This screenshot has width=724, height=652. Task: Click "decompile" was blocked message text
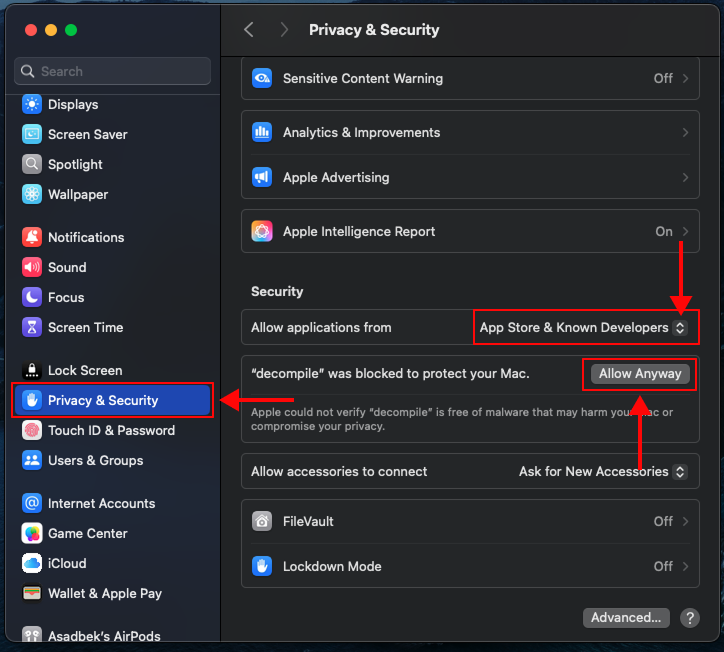coord(390,374)
